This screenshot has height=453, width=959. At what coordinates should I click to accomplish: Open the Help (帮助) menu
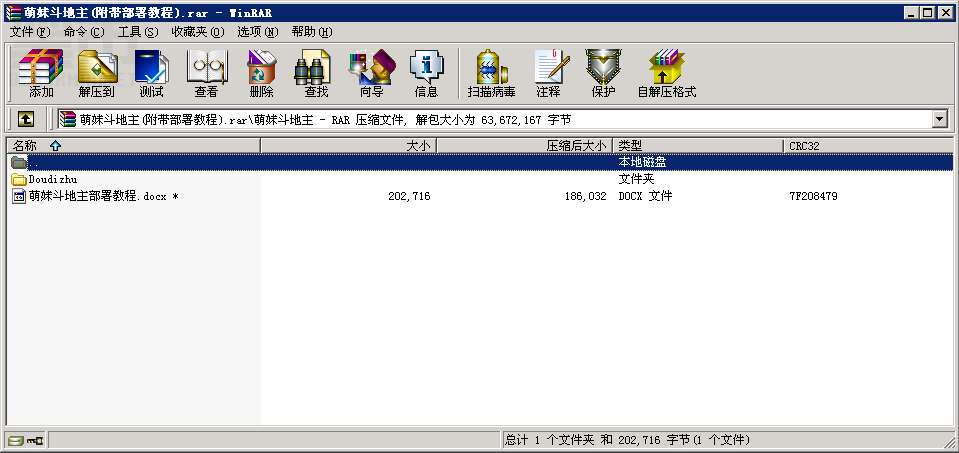pyautogui.click(x=311, y=32)
